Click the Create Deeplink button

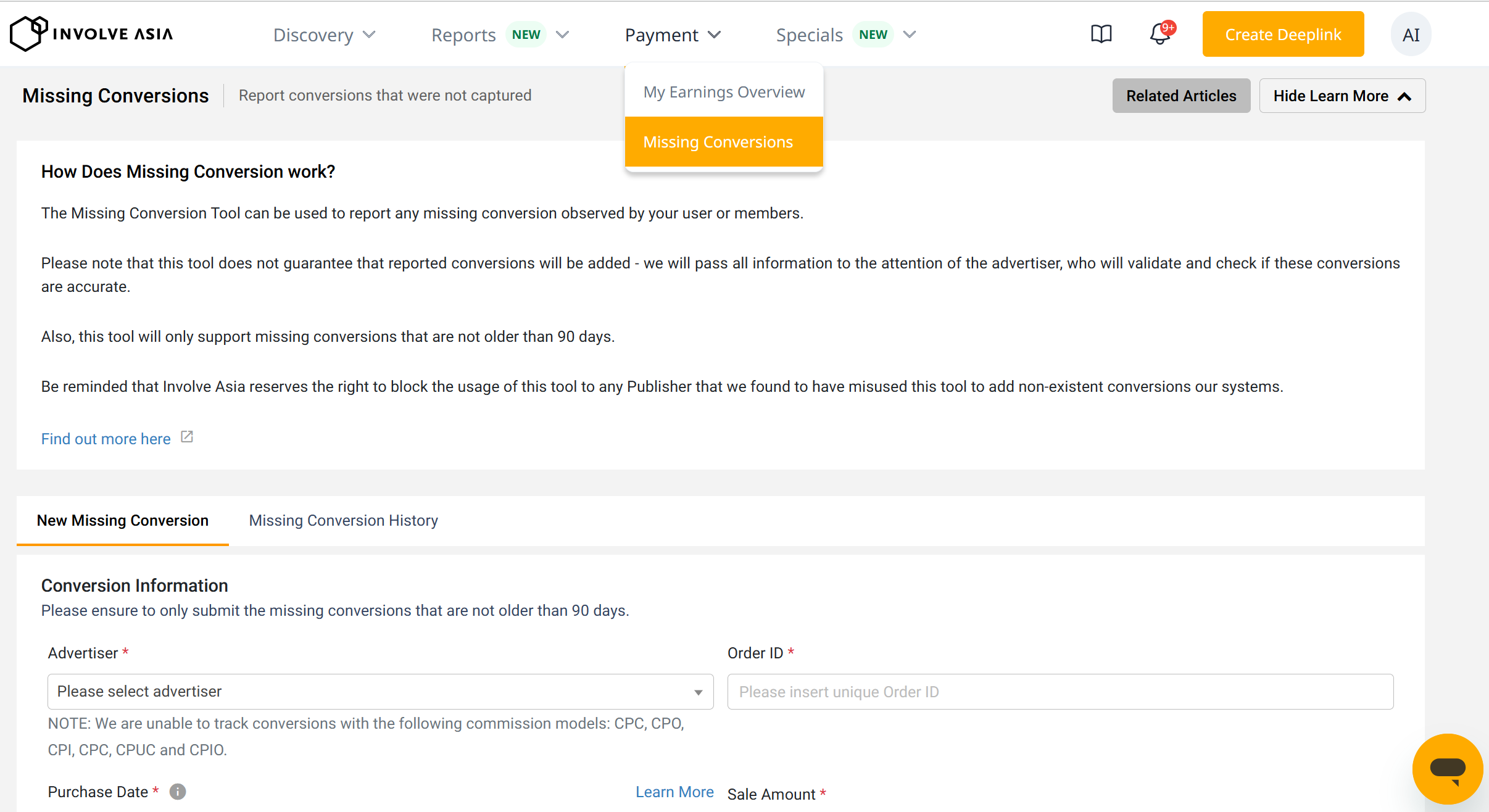[x=1283, y=34]
